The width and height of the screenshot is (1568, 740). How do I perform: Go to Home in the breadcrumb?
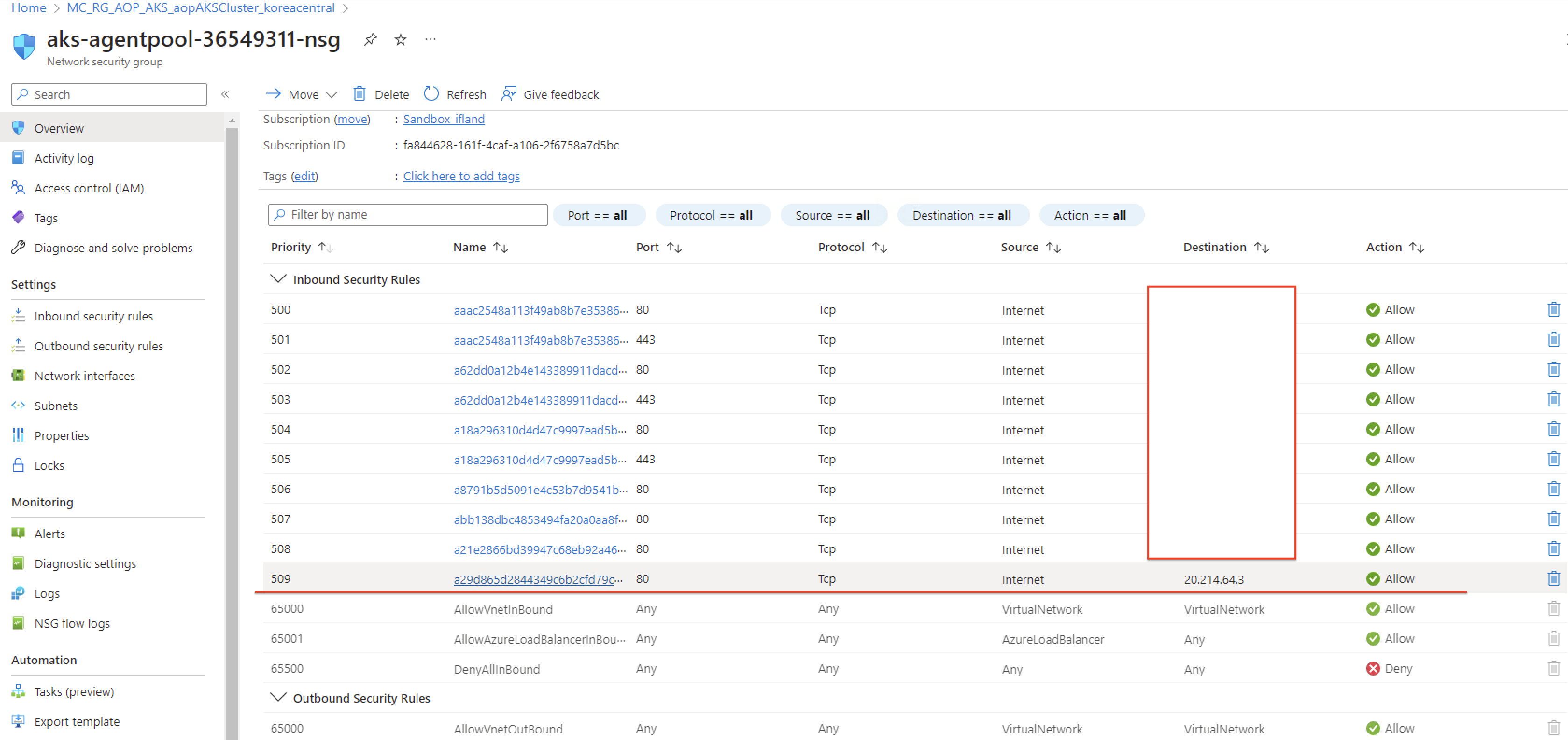click(28, 8)
